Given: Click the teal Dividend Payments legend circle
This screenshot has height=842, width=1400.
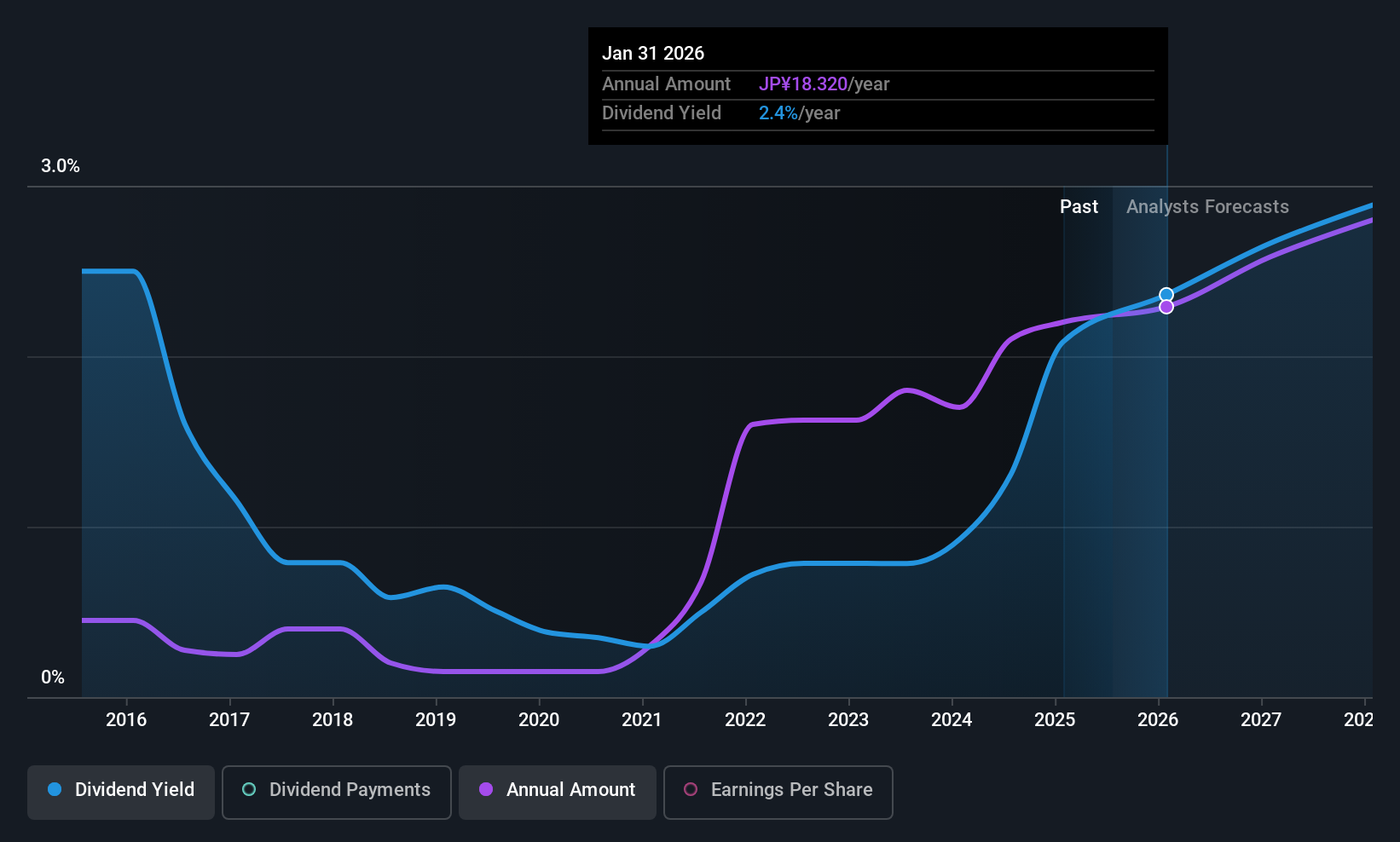Looking at the screenshot, I should coord(249,789).
